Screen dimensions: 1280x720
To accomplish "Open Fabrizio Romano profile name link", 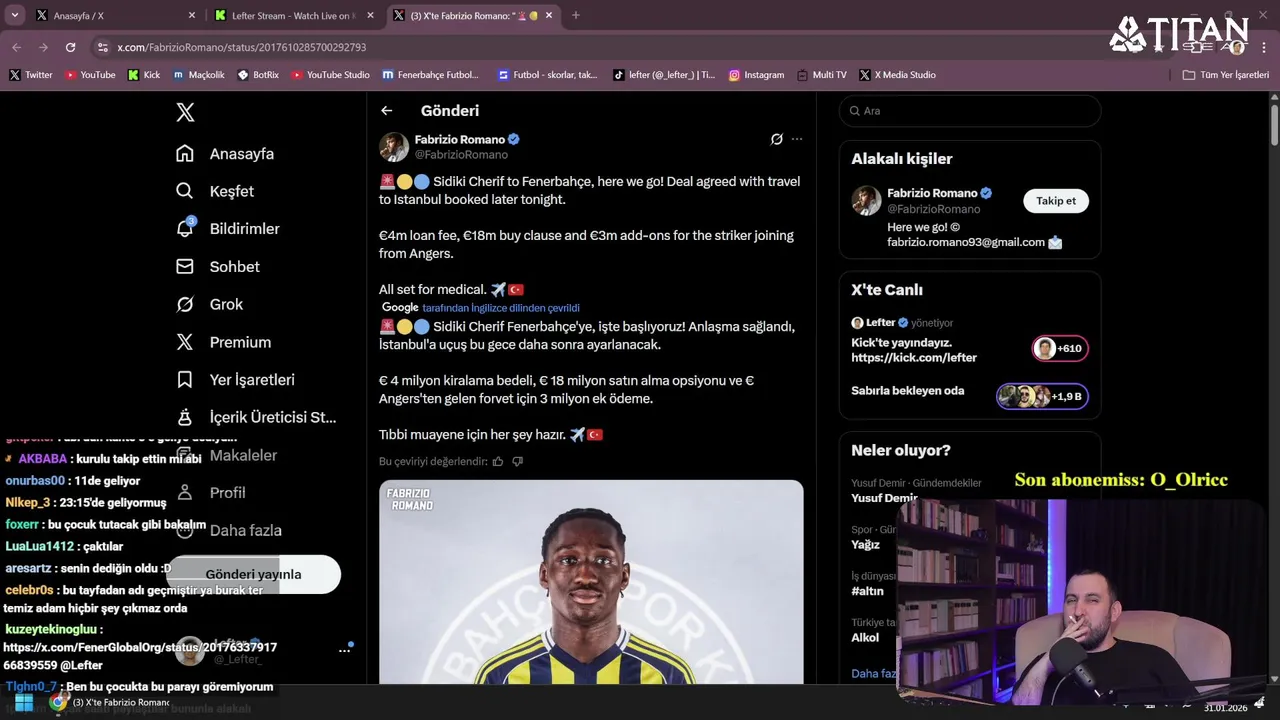I will click(x=460, y=139).
